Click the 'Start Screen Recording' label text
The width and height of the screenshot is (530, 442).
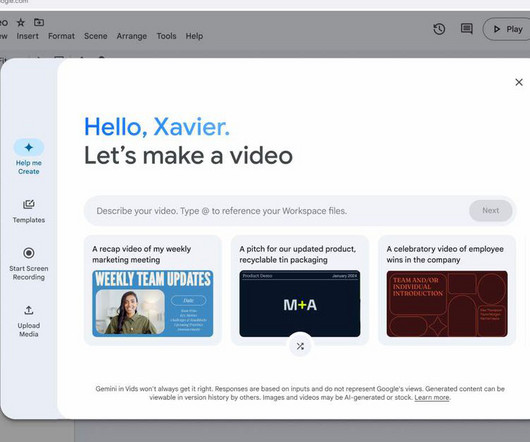29,273
